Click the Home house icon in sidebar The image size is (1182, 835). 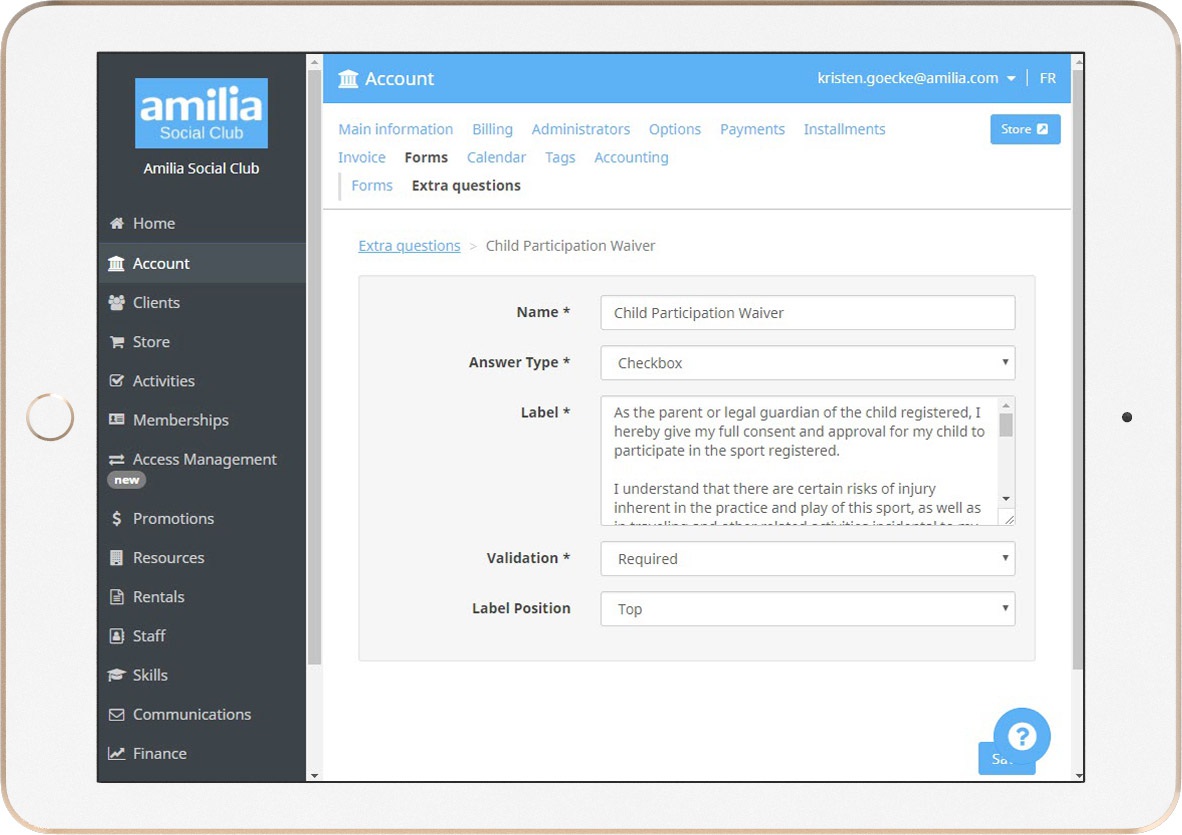(x=116, y=223)
